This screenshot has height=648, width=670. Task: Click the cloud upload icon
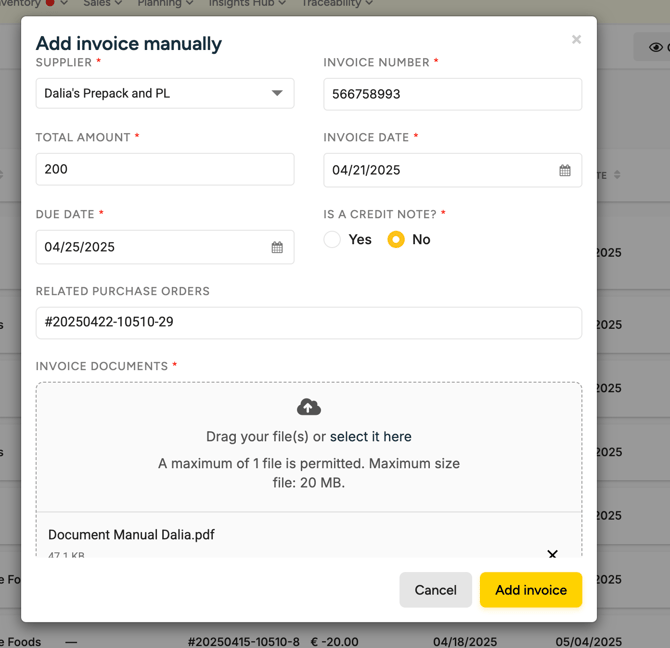[309, 407]
